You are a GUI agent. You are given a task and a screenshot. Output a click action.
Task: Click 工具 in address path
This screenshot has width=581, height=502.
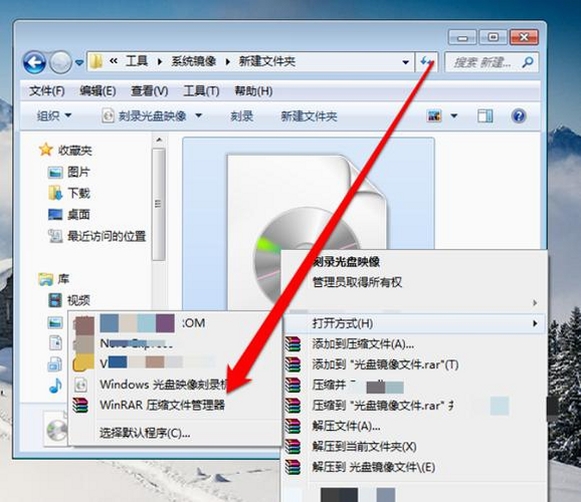pos(137,61)
